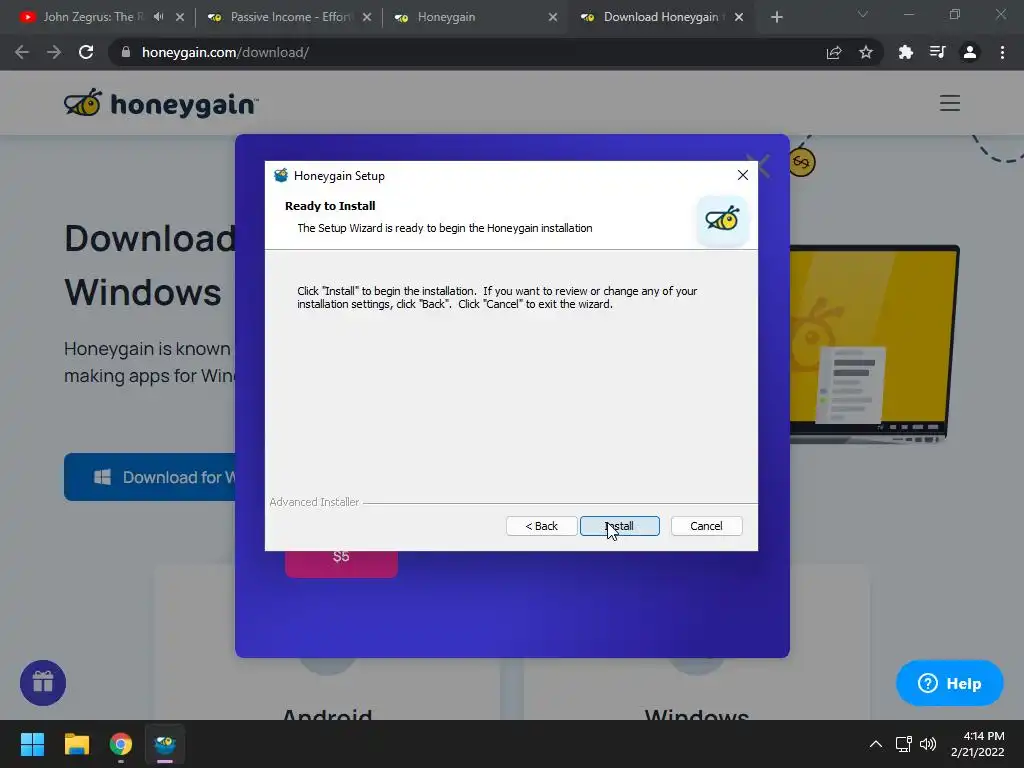Open the clock and date flyout

[978, 744]
